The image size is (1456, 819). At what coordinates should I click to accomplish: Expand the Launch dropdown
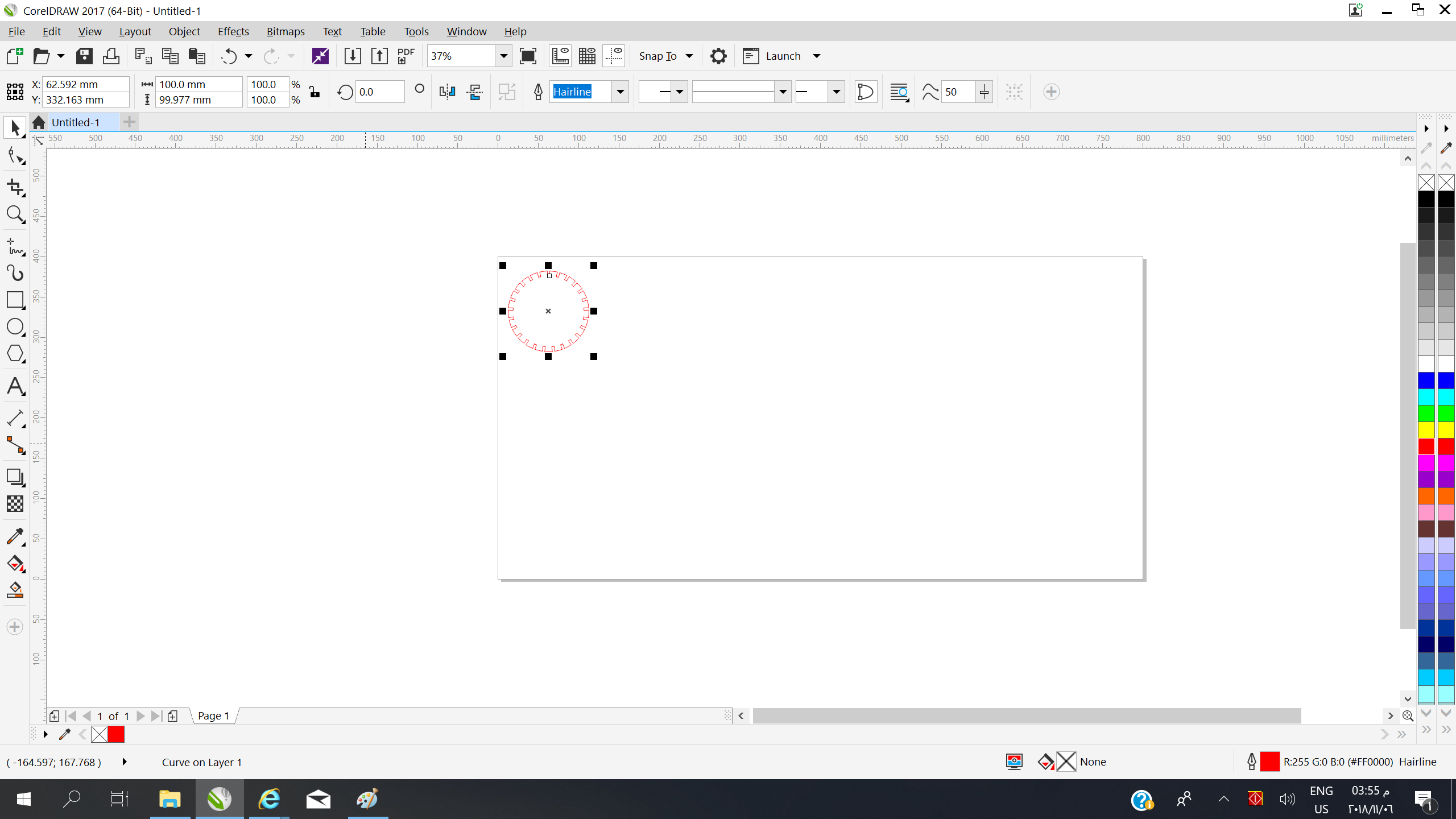pyautogui.click(x=817, y=56)
